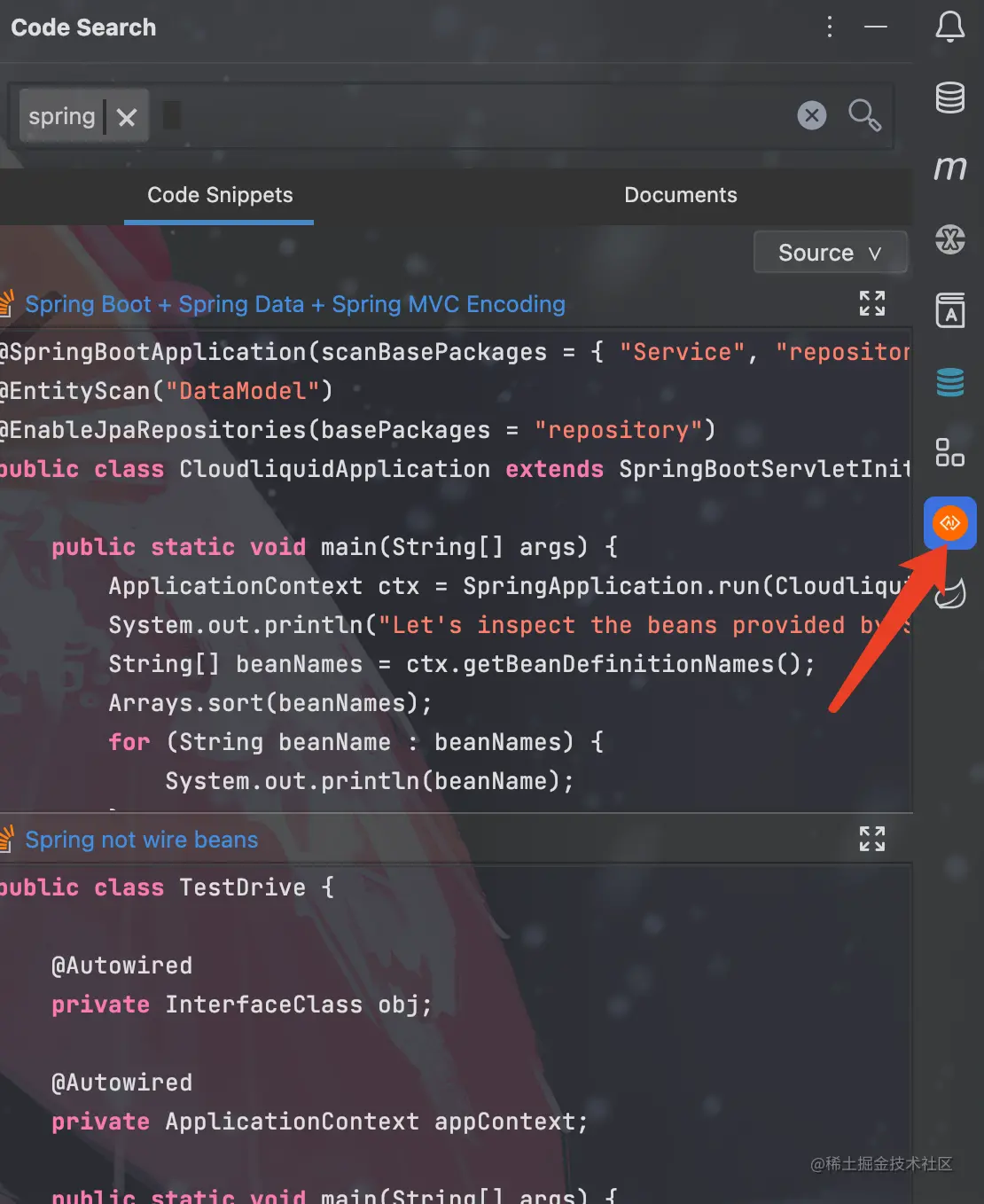Image resolution: width=984 pixels, height=1204 pixels.
Task: Open Spring Boot + Spring Data + Spring MVC Encoding link
Action: tap(295, 304)
